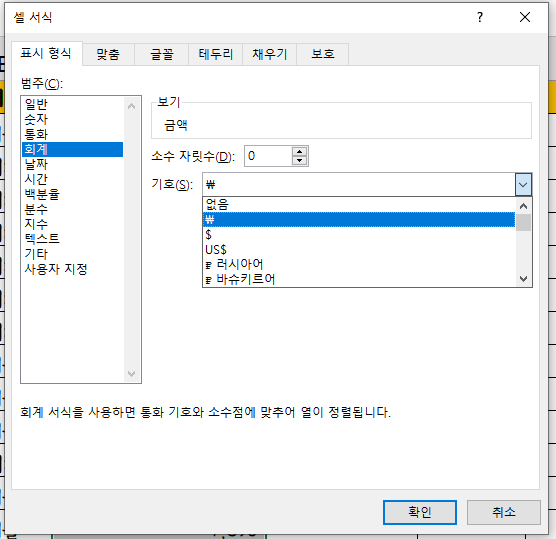Open the 맞춤 tab
This screenshot has width=556, height=539.
(x=108, y=54)
